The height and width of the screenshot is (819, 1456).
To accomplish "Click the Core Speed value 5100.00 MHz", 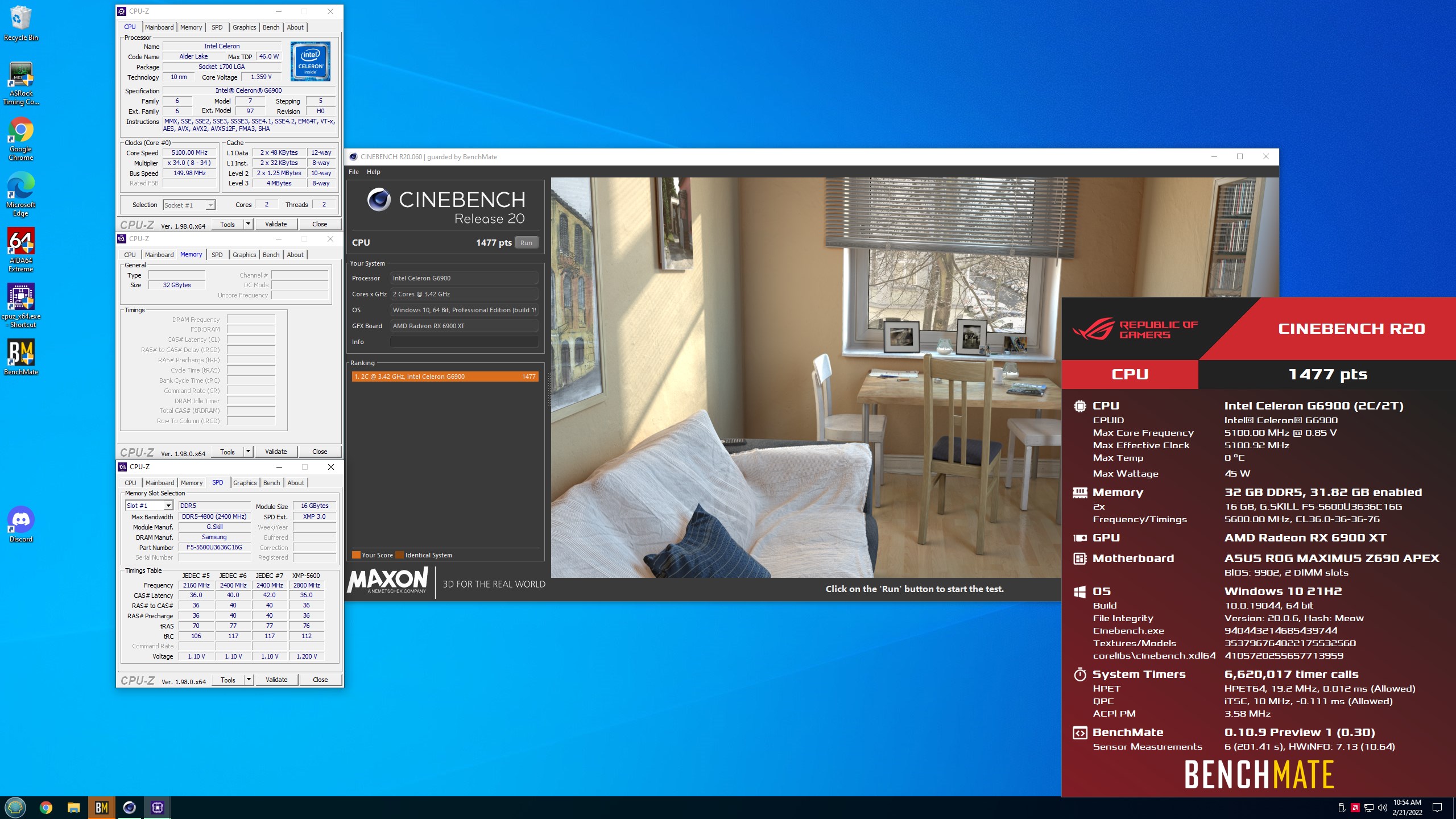I will click(x=189, y=152).
